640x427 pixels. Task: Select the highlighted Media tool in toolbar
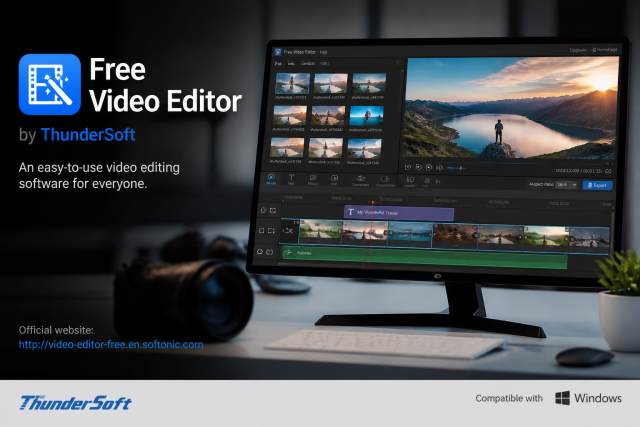click(271, 179)
